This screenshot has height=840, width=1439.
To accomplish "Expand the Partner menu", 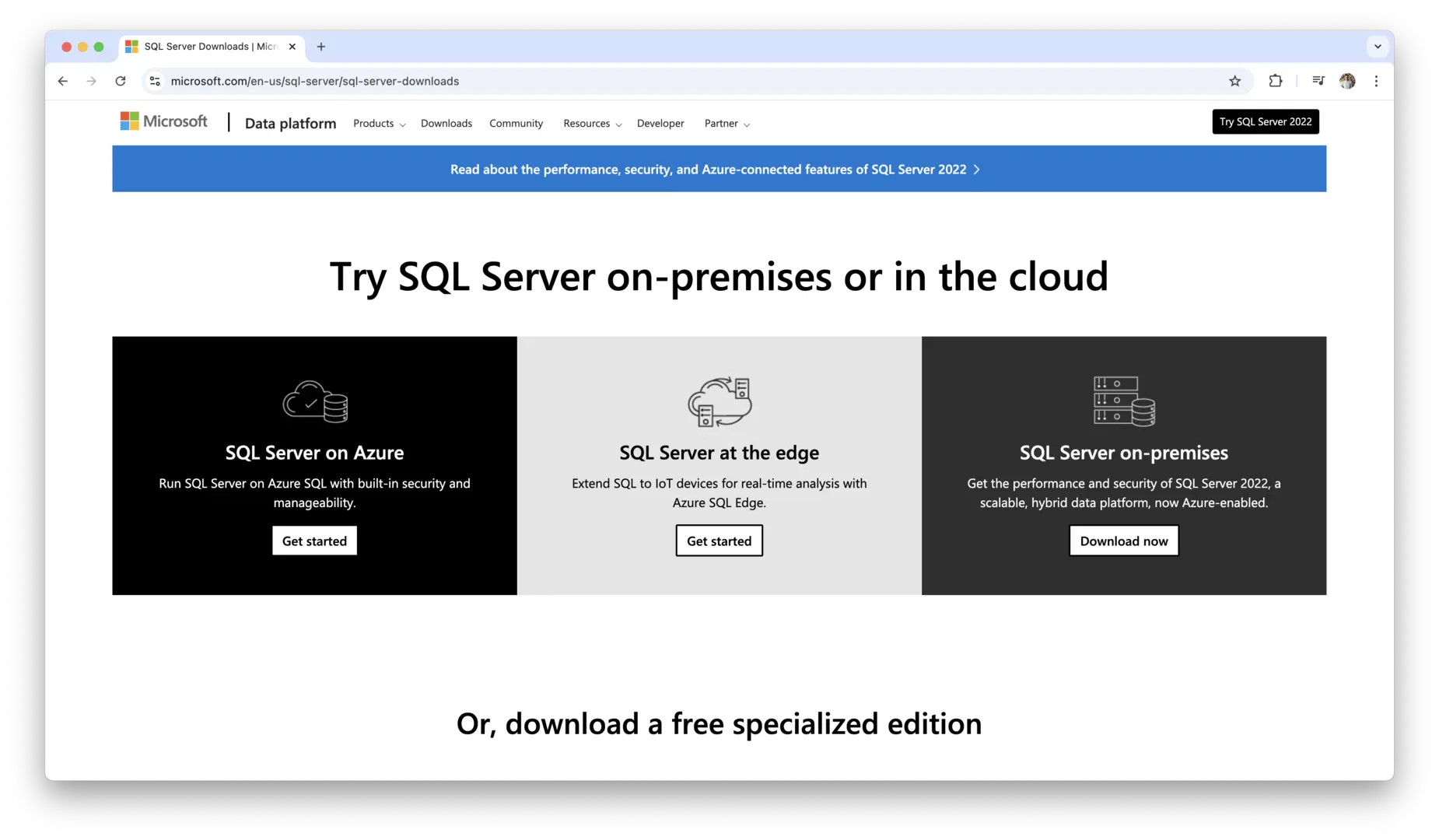I will [x=727, y=124].
